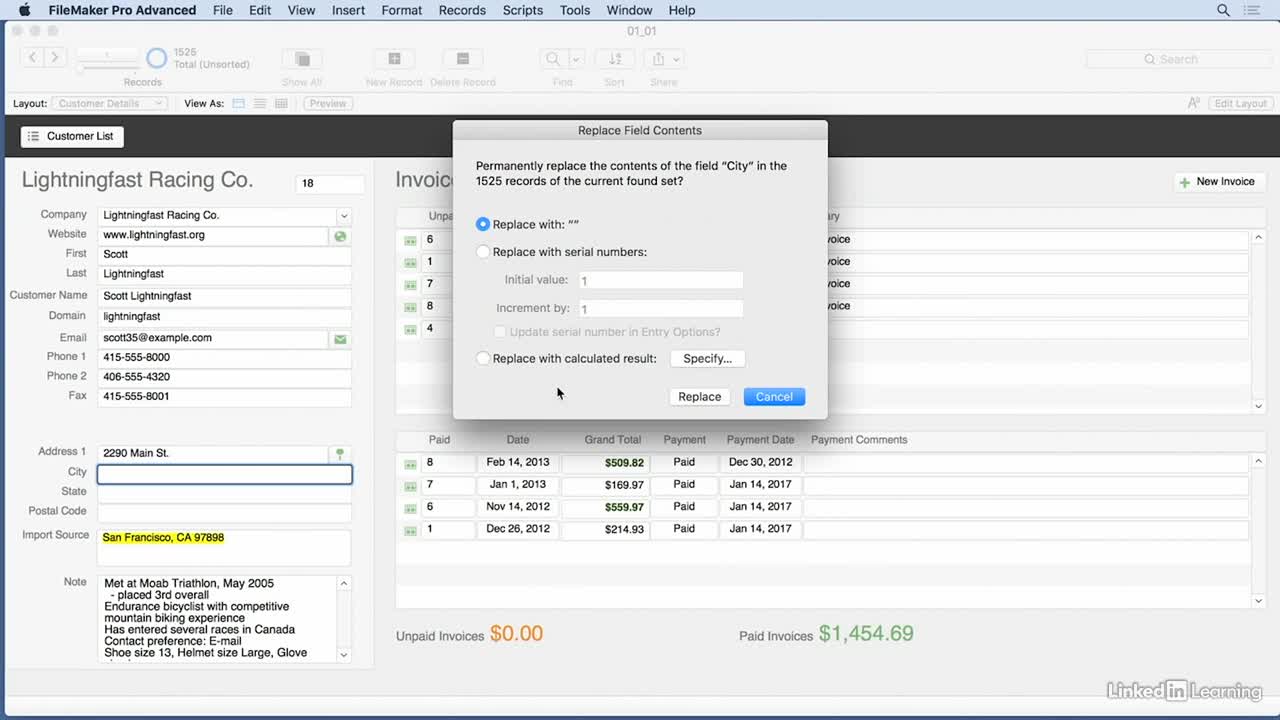Screen dimensions: 1280x720
Task: Click the list icon on Customer List button
Action: click(34, 136)
